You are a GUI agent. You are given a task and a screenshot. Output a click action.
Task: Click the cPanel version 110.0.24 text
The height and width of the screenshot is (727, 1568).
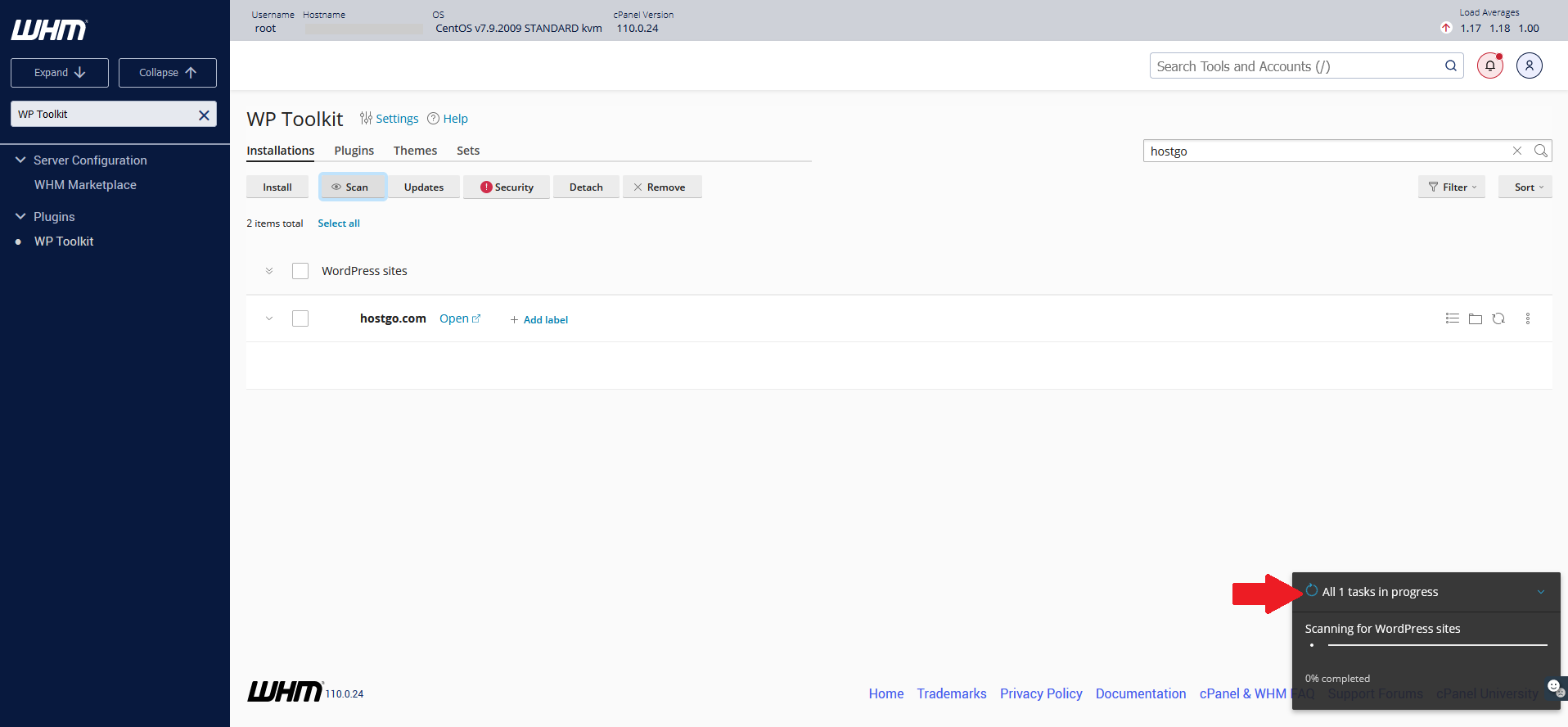(x=638, y=28)
